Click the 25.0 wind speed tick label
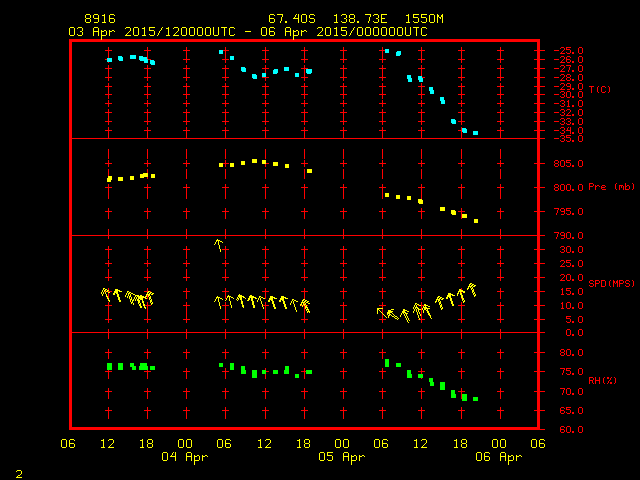 pos(571,264)
